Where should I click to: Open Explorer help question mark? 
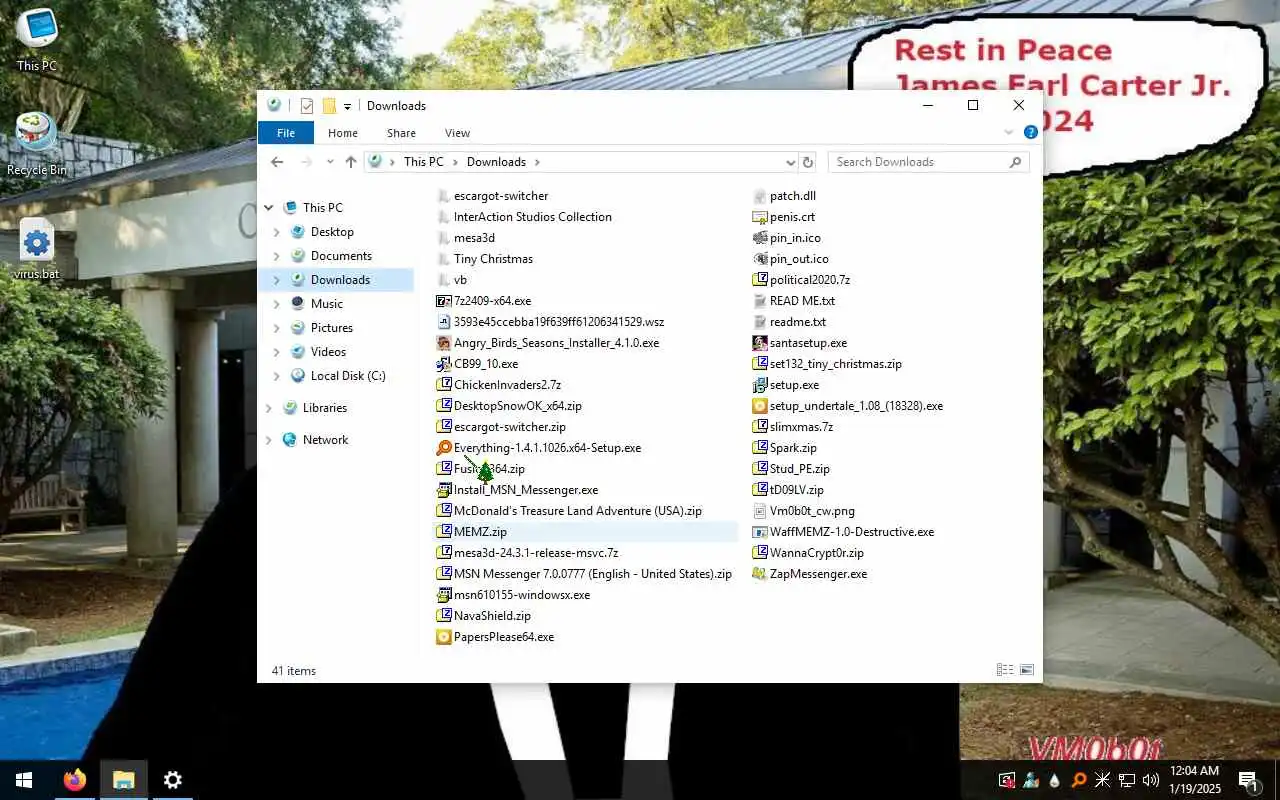point(1030,133)
